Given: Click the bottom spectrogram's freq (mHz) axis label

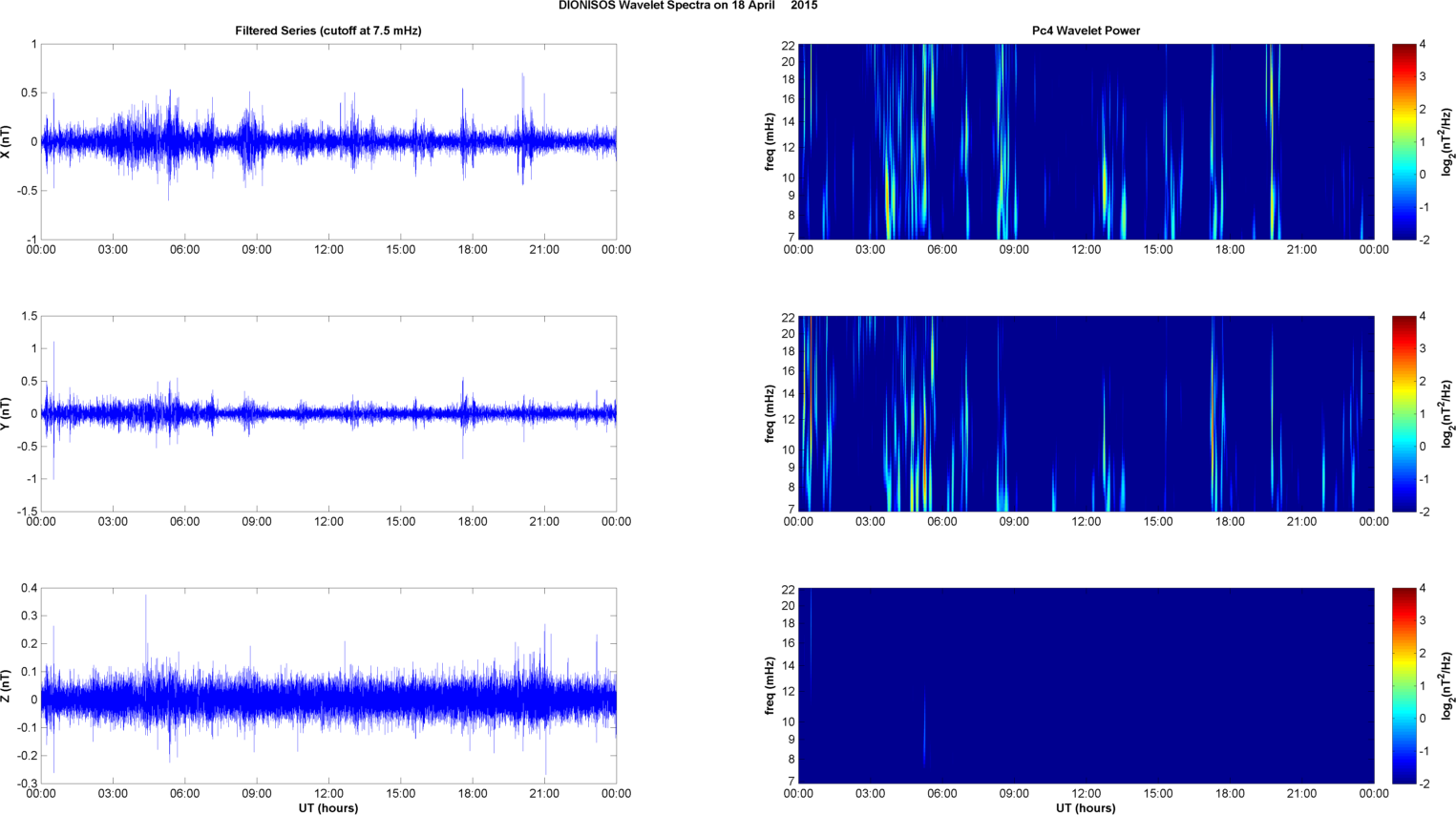Looking at the screenshot, I should click(x=770, y=685).
